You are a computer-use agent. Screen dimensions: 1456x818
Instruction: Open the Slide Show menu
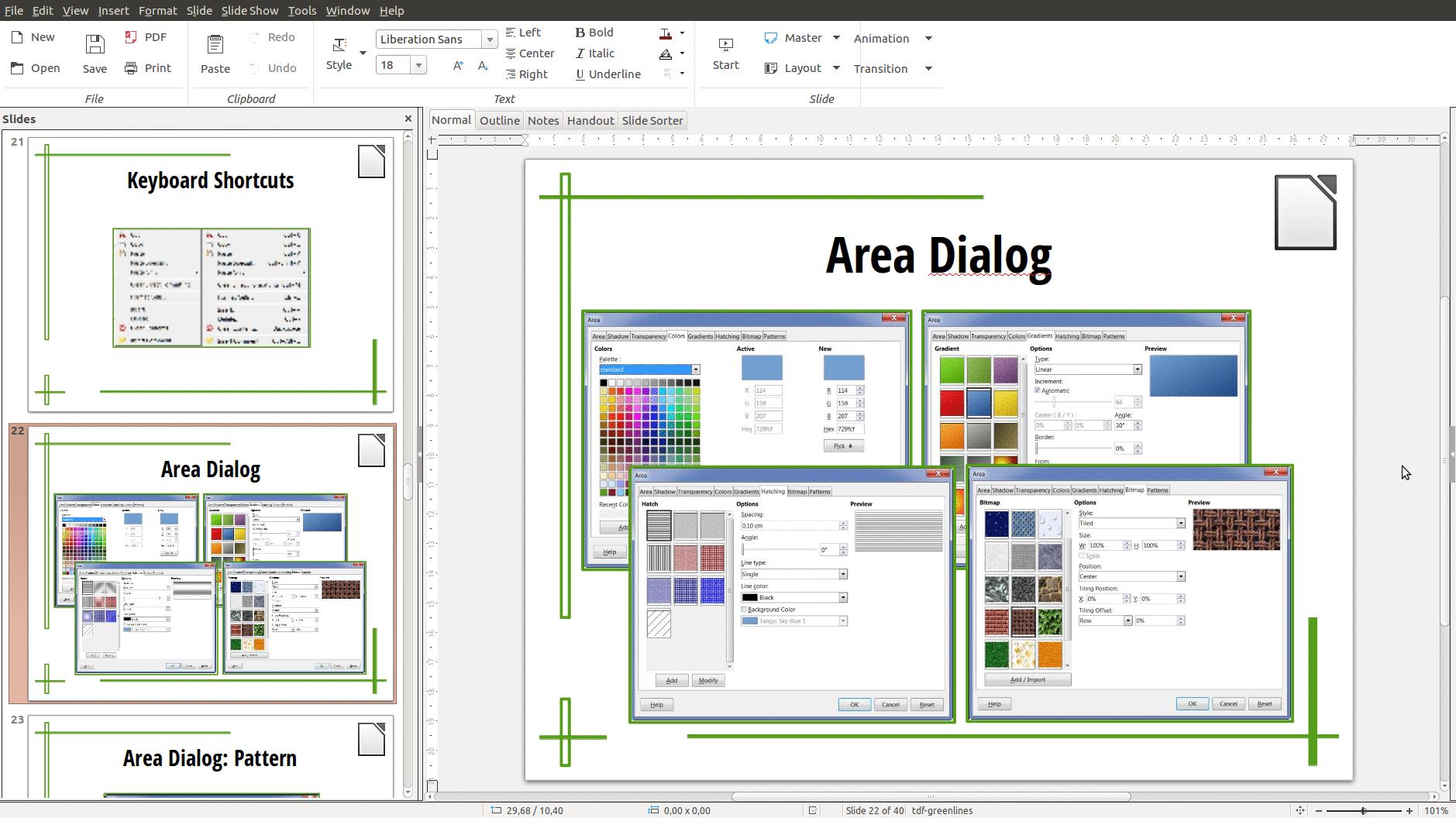coord(250,11)
